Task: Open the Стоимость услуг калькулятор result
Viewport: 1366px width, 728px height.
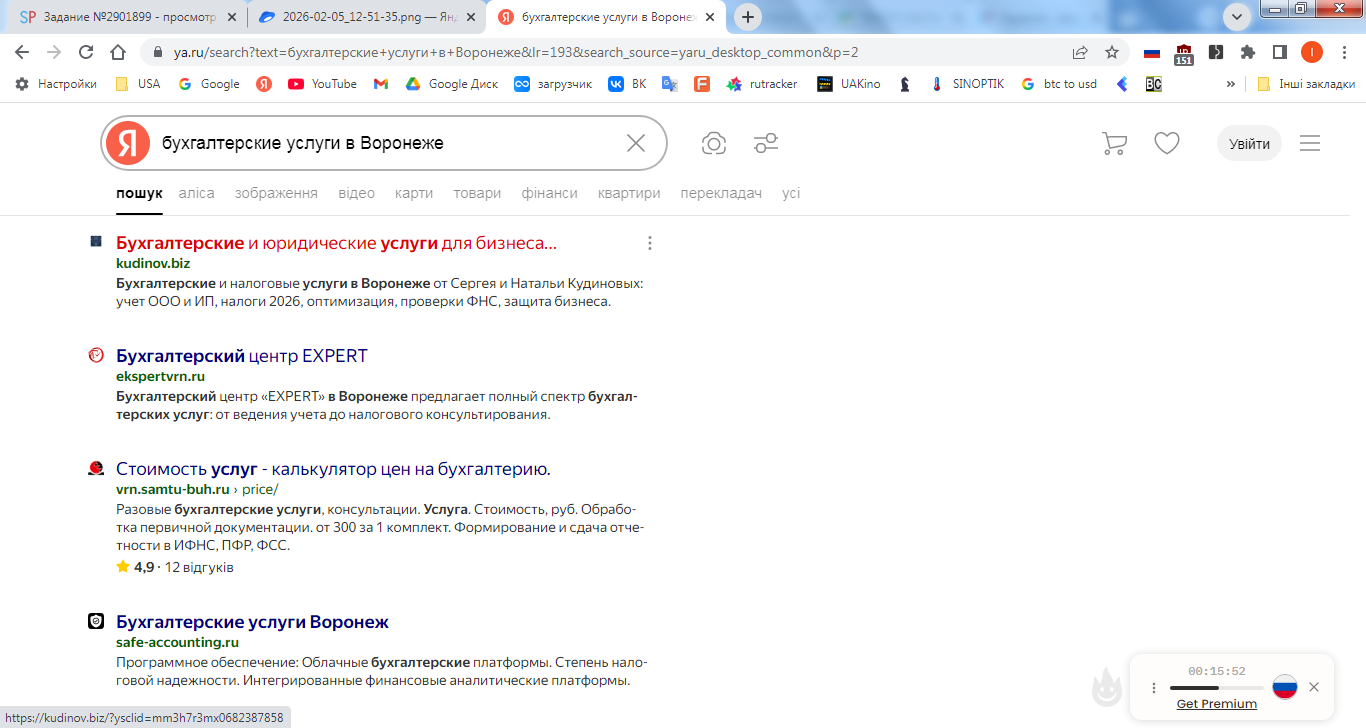Action: [x=333, y=469]
